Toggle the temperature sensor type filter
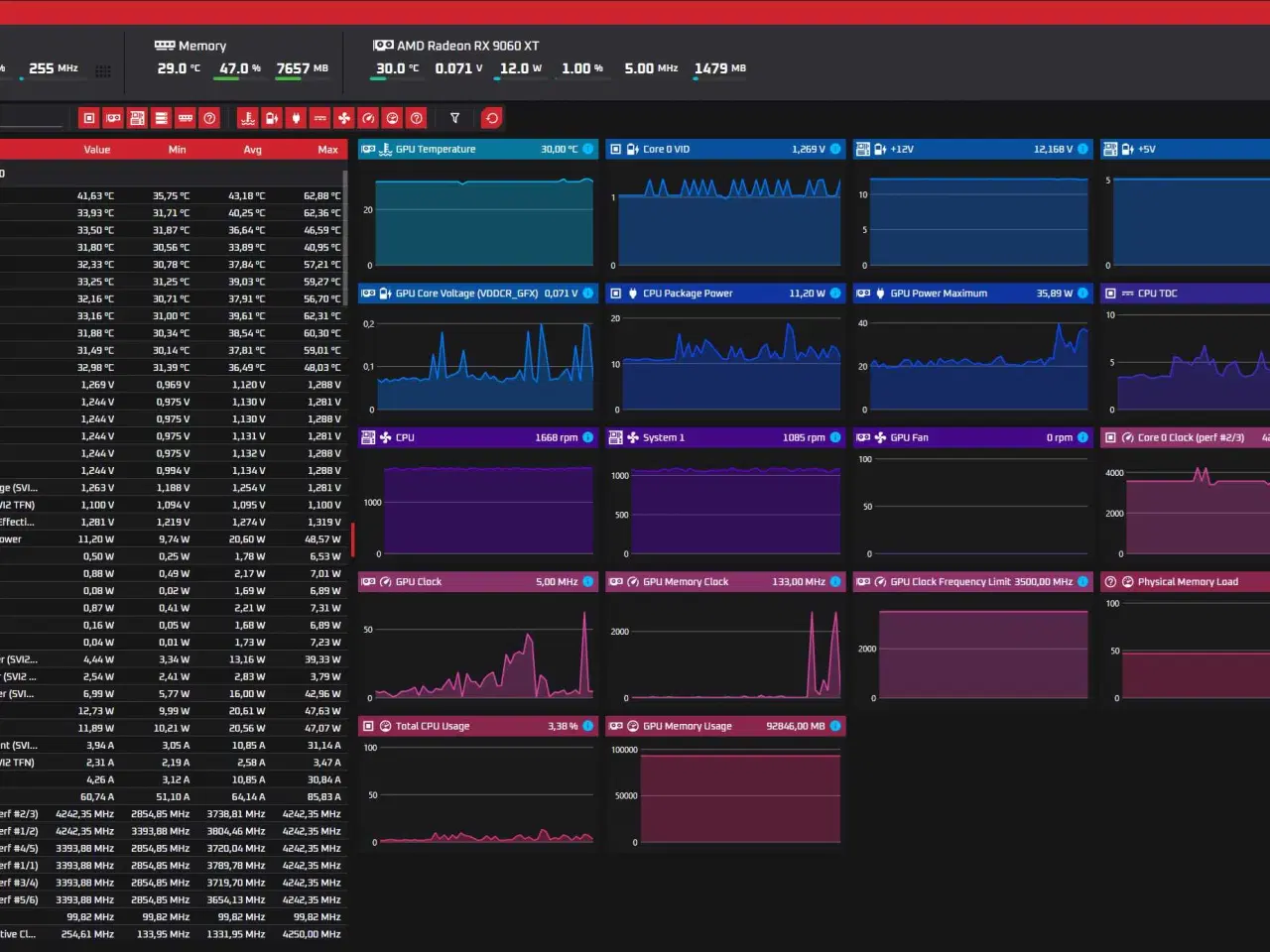The height and width of the screenshot is (952, 1270). click(248, 118)
